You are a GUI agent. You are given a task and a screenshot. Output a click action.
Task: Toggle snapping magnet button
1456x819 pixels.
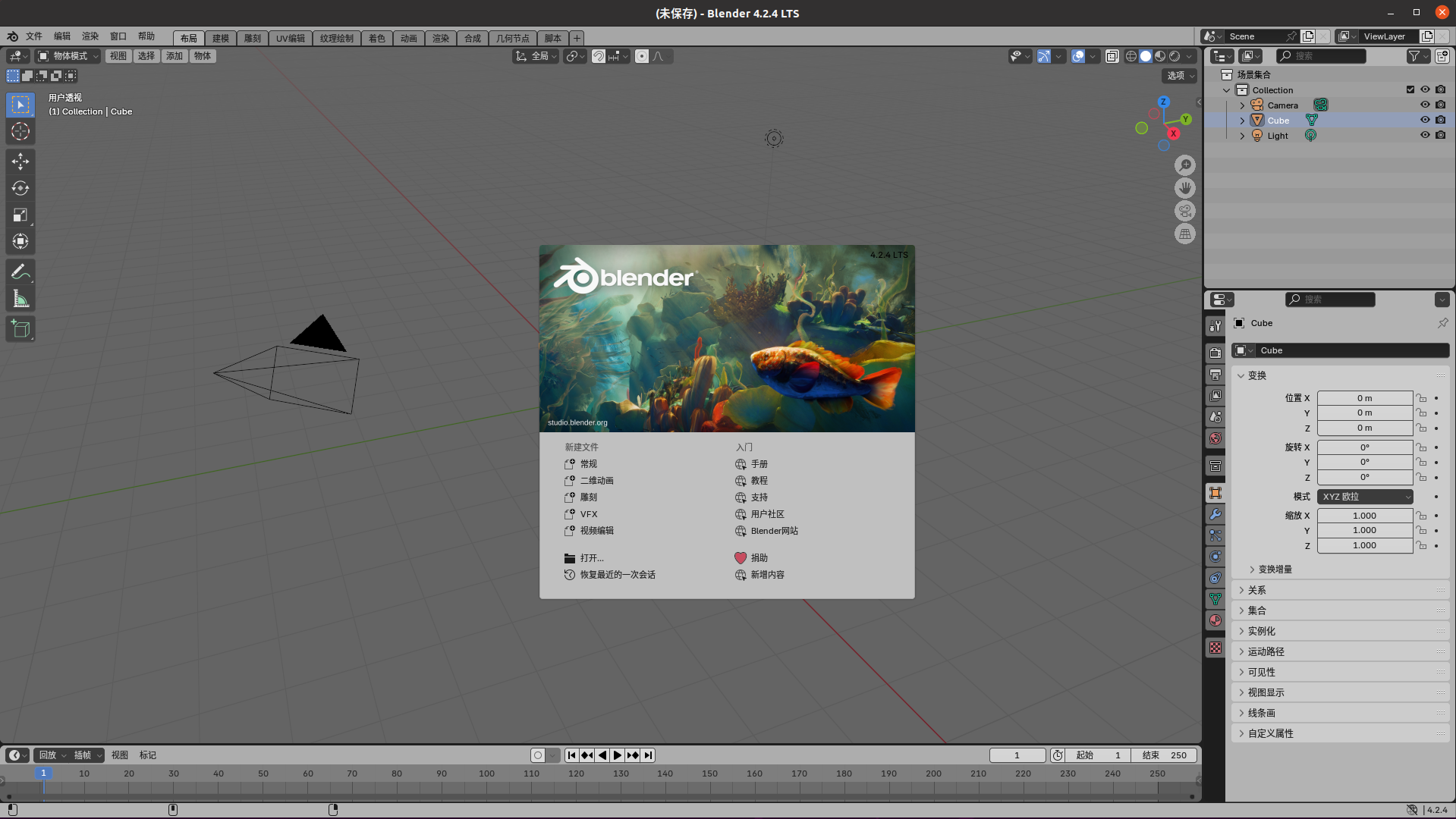coord(599,56)
